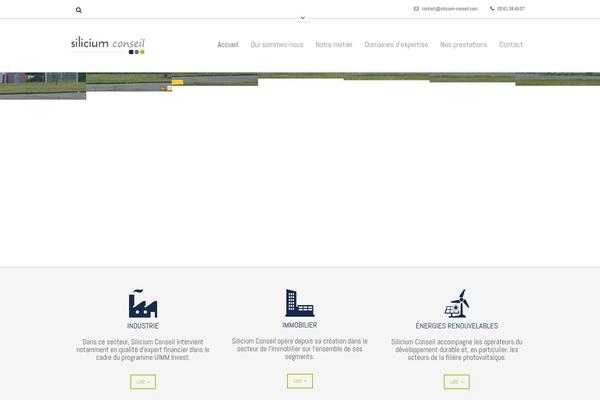Open the search magnifier icon
The image size is (600, 400).
pos(79,10)
